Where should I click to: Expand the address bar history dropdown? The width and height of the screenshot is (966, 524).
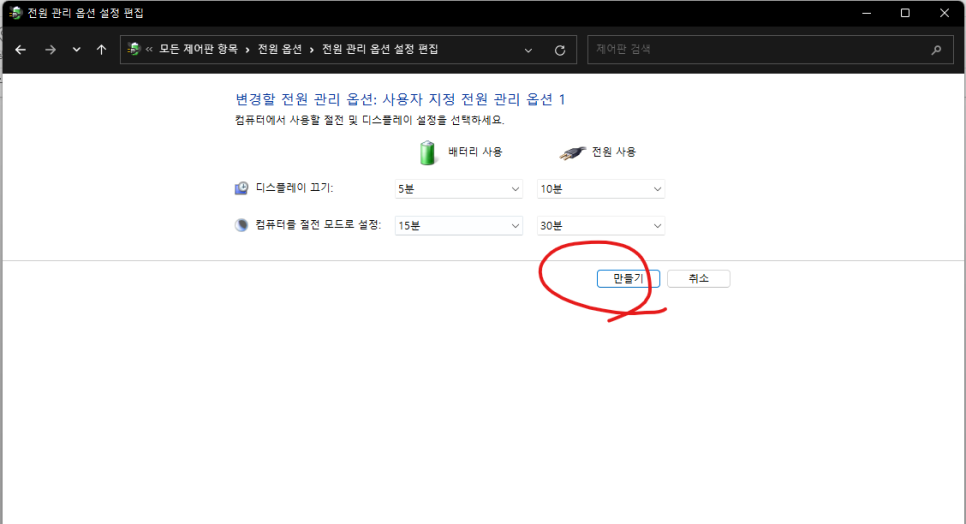[x=528, y=50]
